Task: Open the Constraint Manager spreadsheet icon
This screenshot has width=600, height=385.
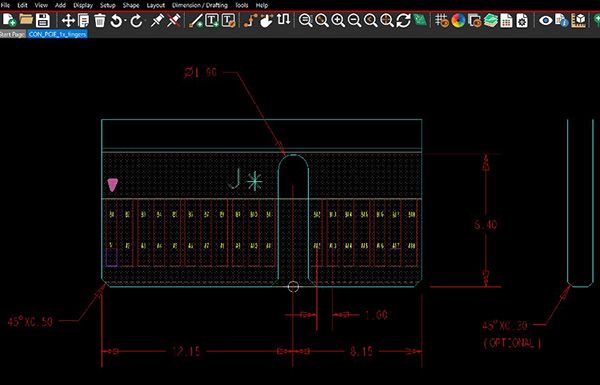Action: pyautogui.click(x=506, y=20)
